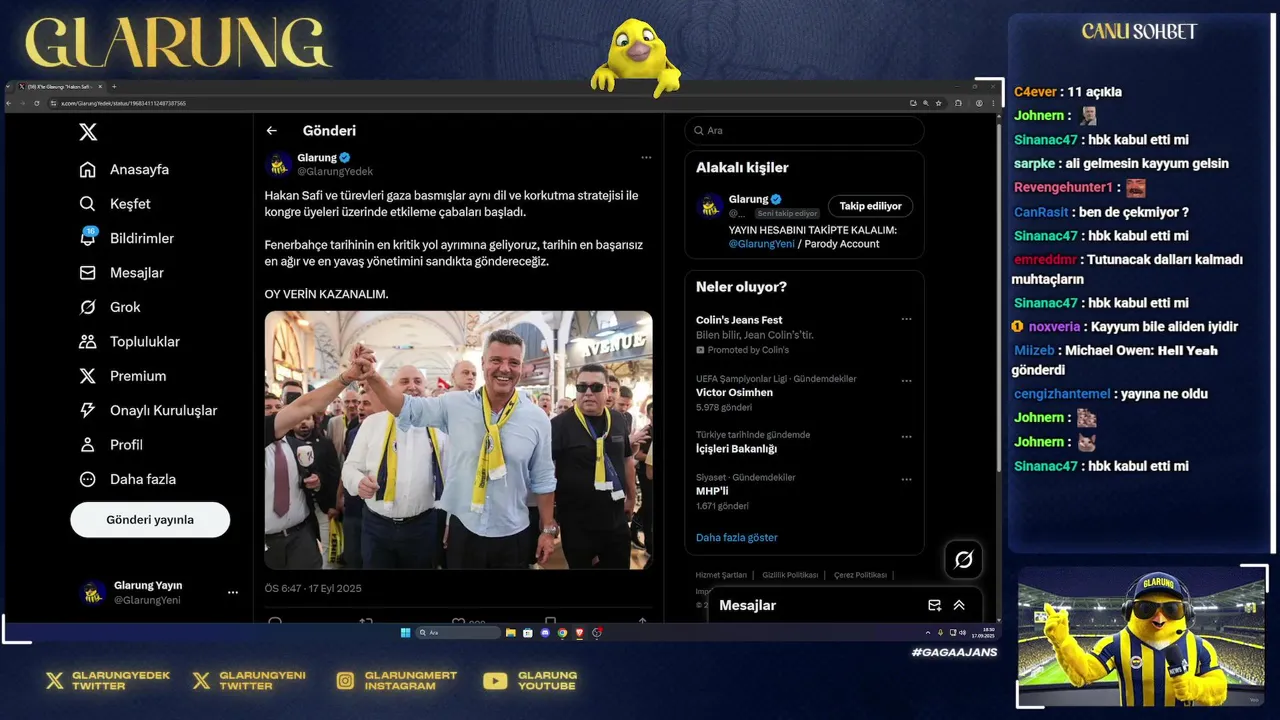Open the Gizlilik Politikası link
Screen dimensions: 1280x720
click(x=790, y=575)
